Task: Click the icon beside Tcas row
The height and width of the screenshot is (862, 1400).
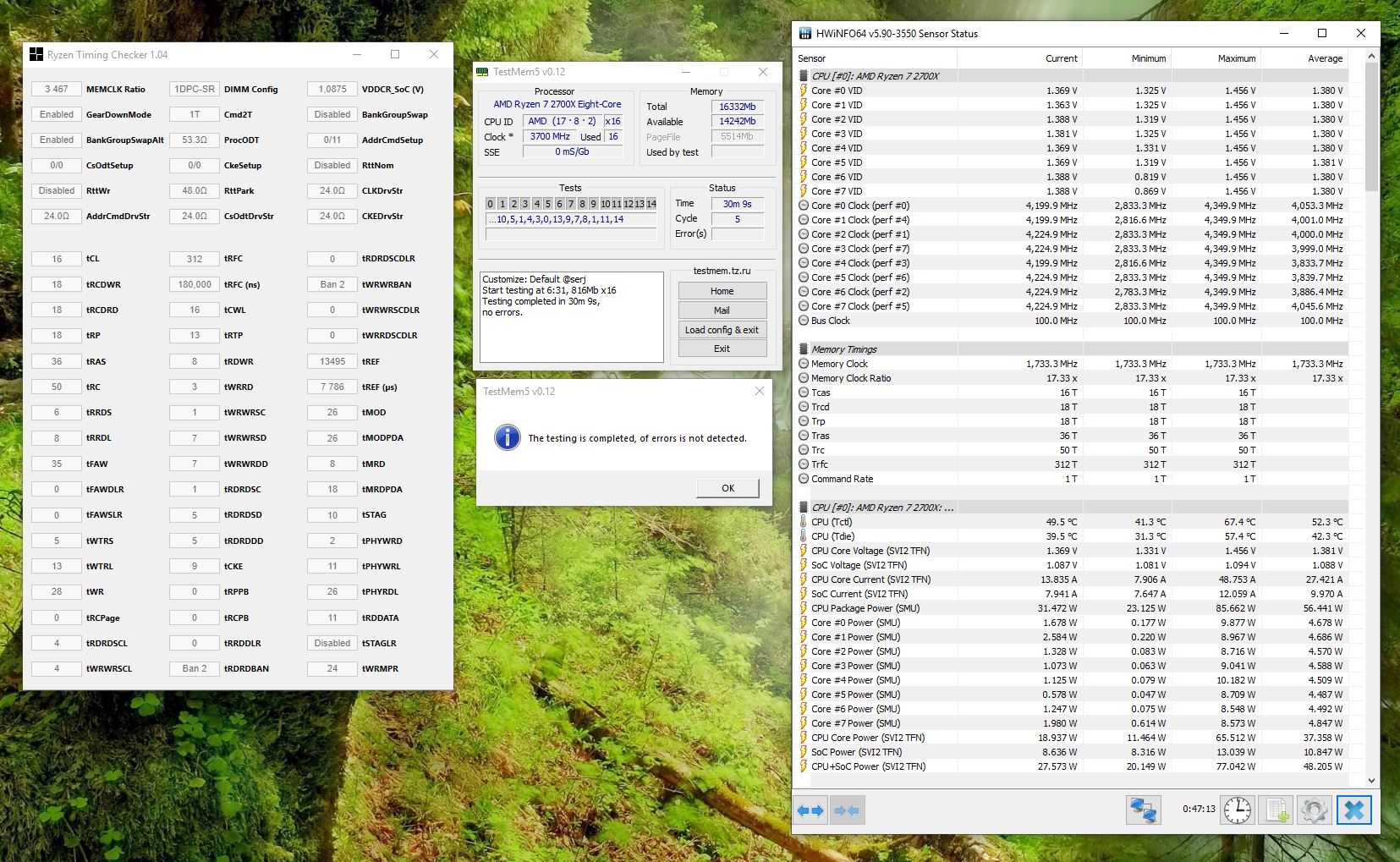Action: coord(804,393)
